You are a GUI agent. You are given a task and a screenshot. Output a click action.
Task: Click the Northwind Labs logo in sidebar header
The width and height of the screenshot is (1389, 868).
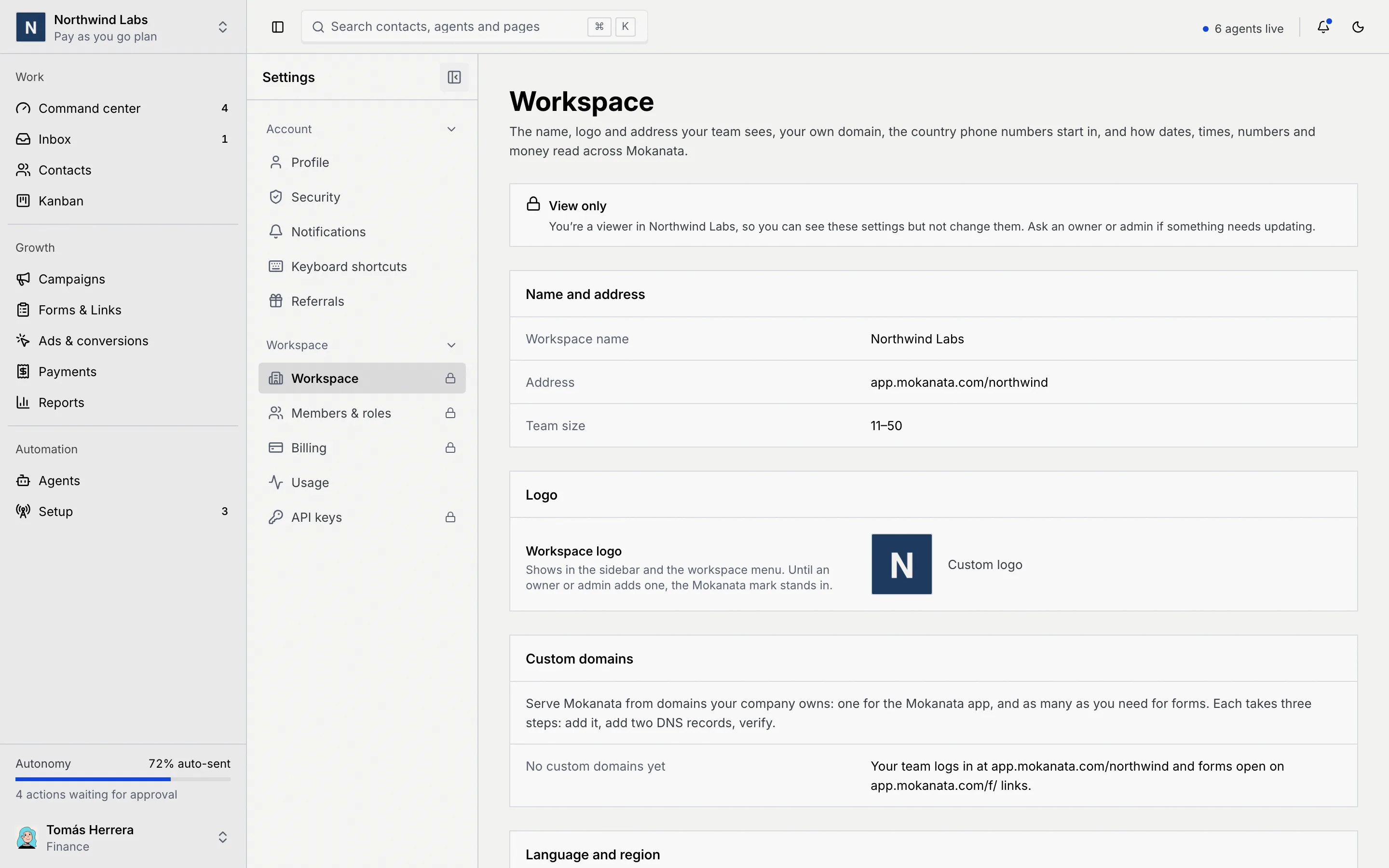pyautogui.click(x=30, y=27)
